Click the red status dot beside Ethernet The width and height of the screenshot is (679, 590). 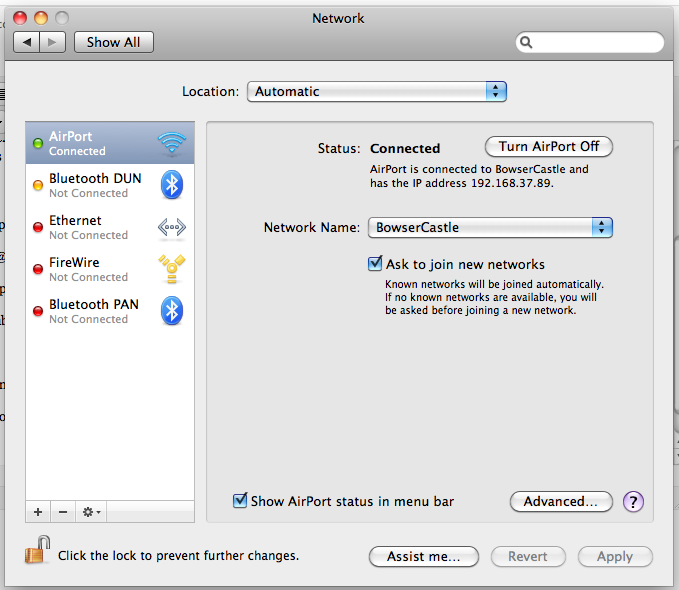coord(38,227)
